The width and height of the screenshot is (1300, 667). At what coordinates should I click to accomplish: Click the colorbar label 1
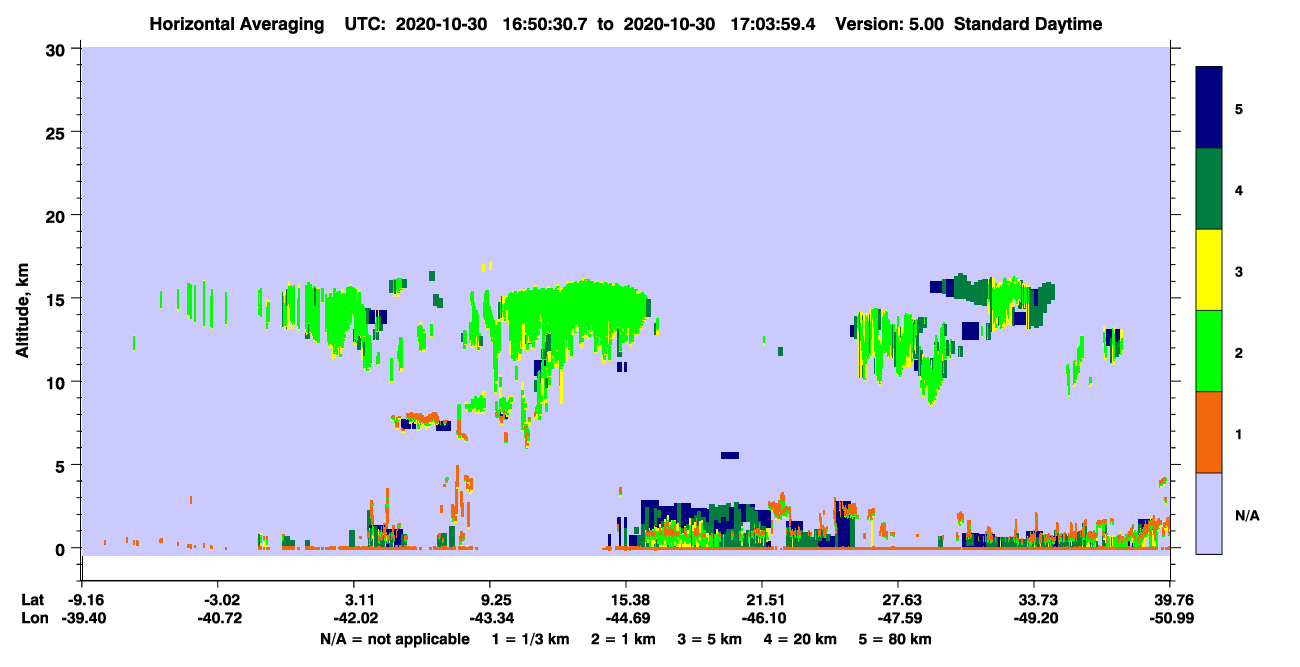pos(1239,434)
